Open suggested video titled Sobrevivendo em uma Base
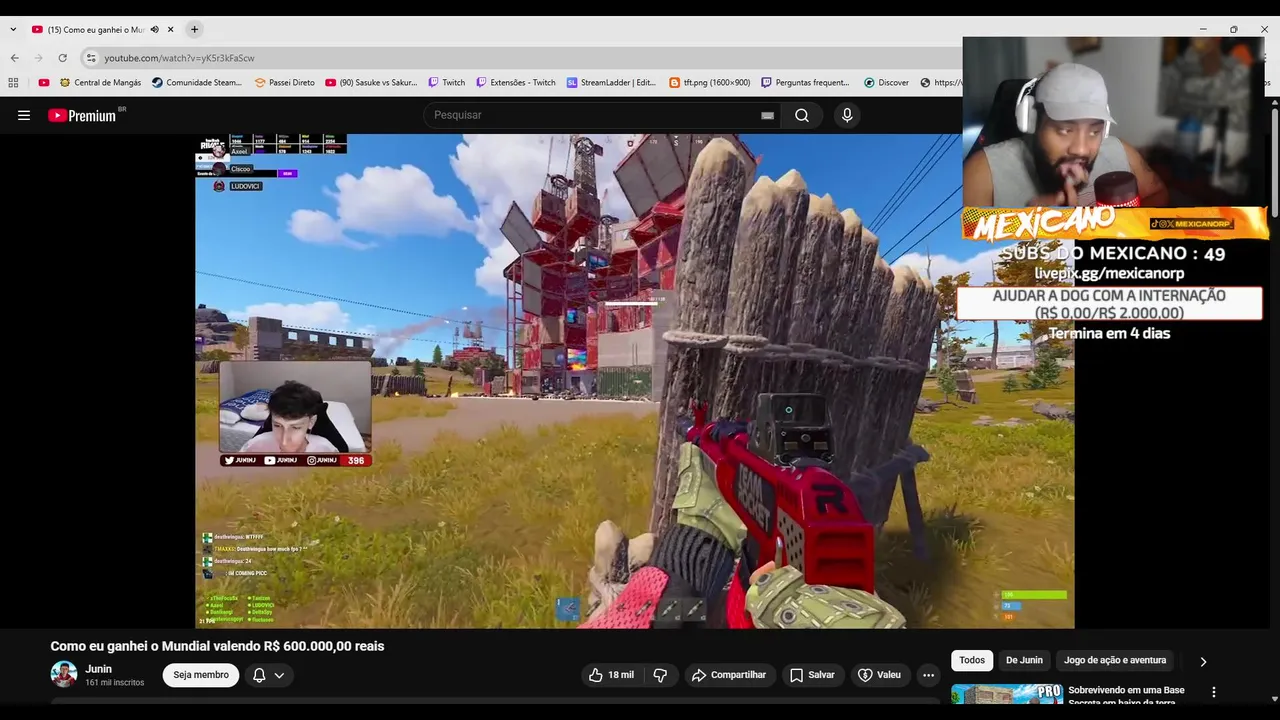This screenshot has height=720, width=1280. (1126, 696)
